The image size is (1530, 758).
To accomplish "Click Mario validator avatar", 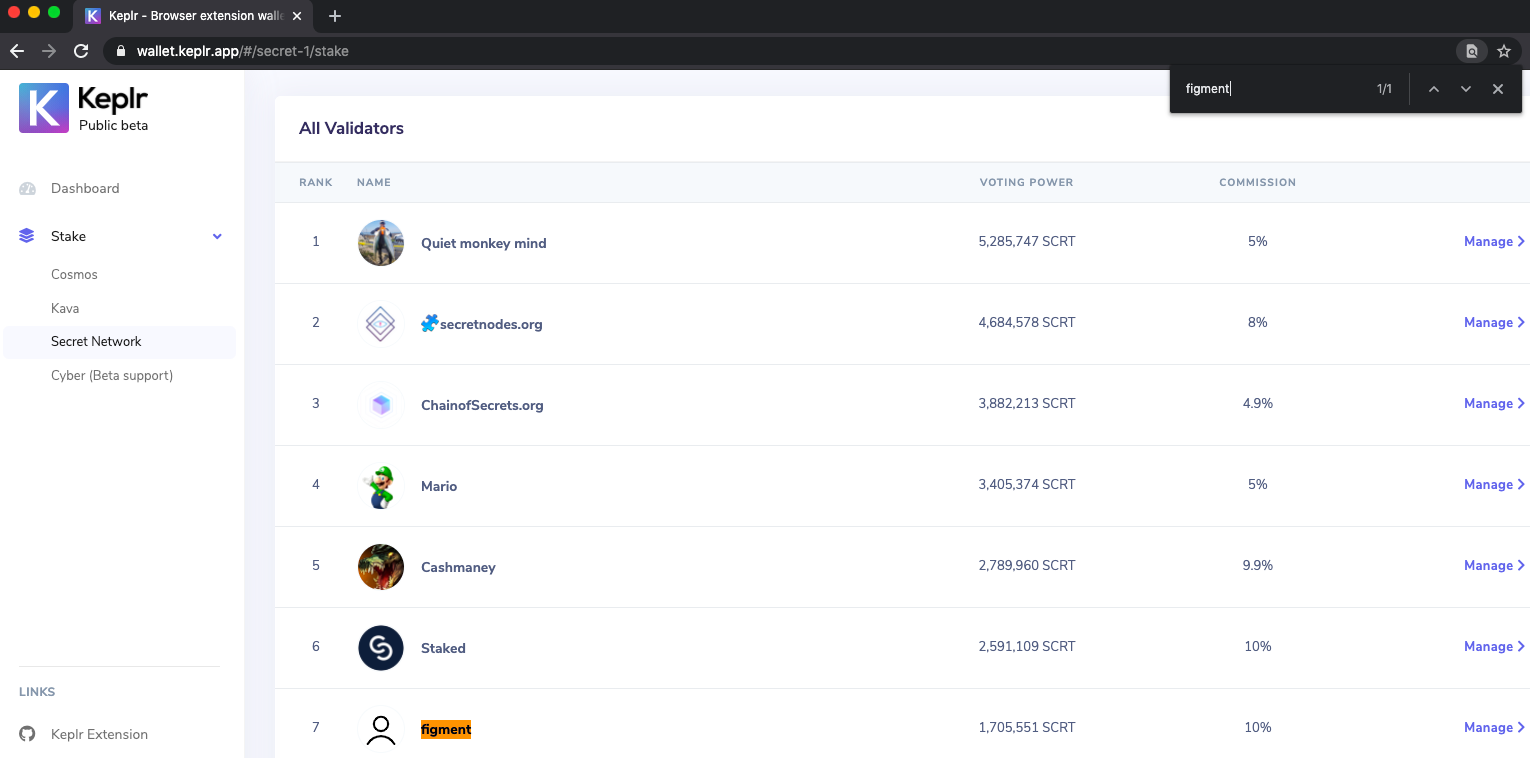I will point(381,486).
